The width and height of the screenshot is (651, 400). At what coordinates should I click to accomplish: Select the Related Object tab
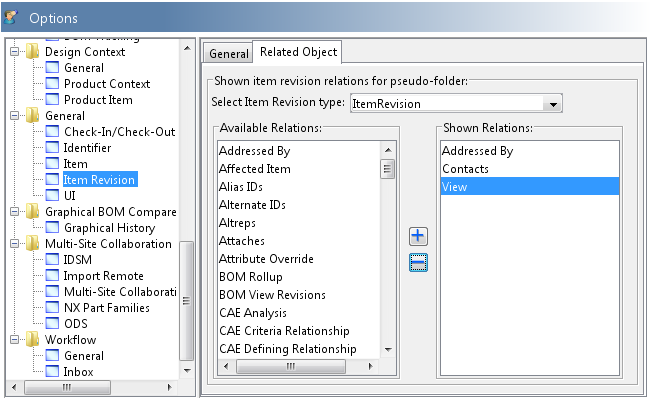297,52
